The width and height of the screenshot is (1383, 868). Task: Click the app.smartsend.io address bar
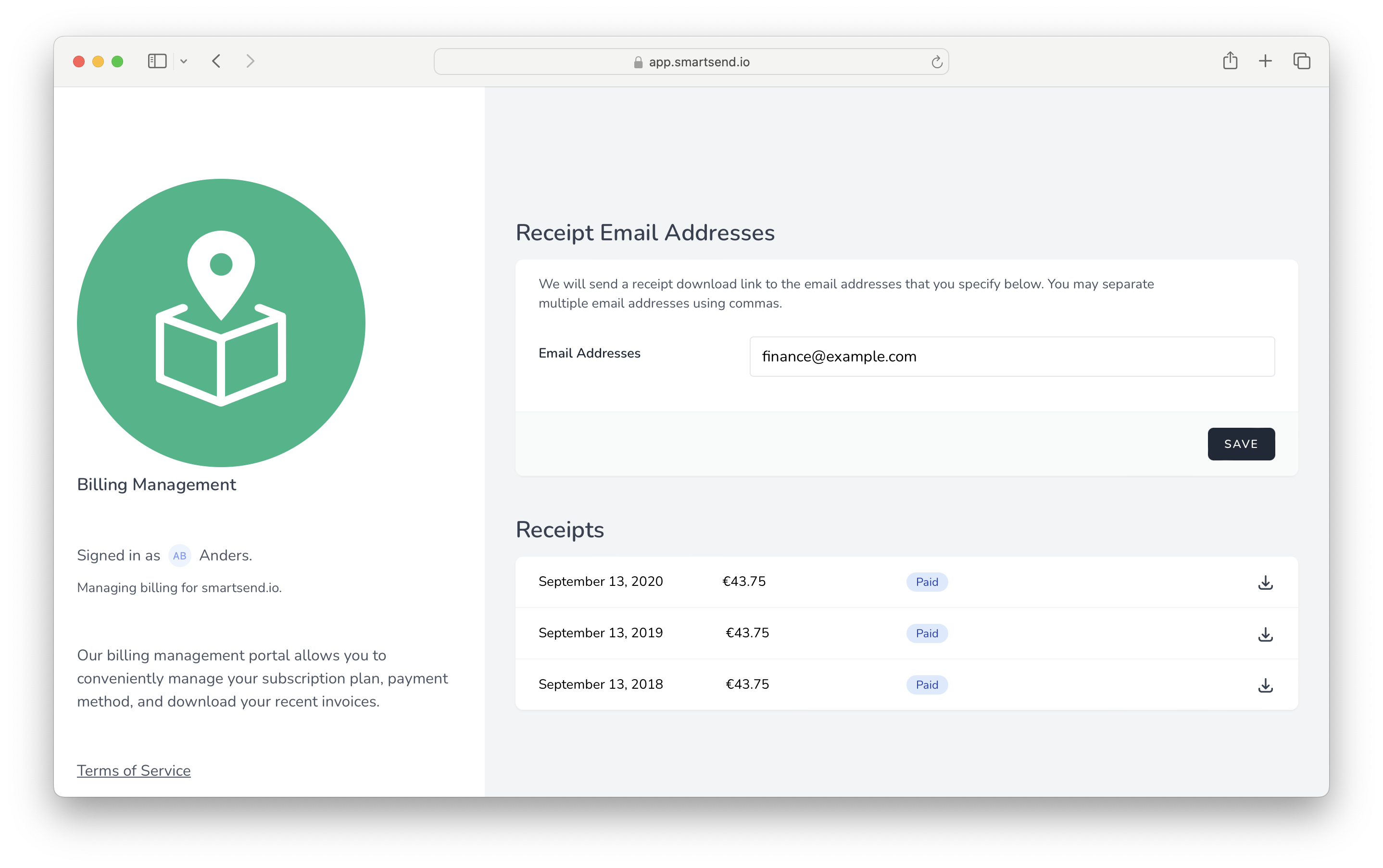(x=691, y=62)
